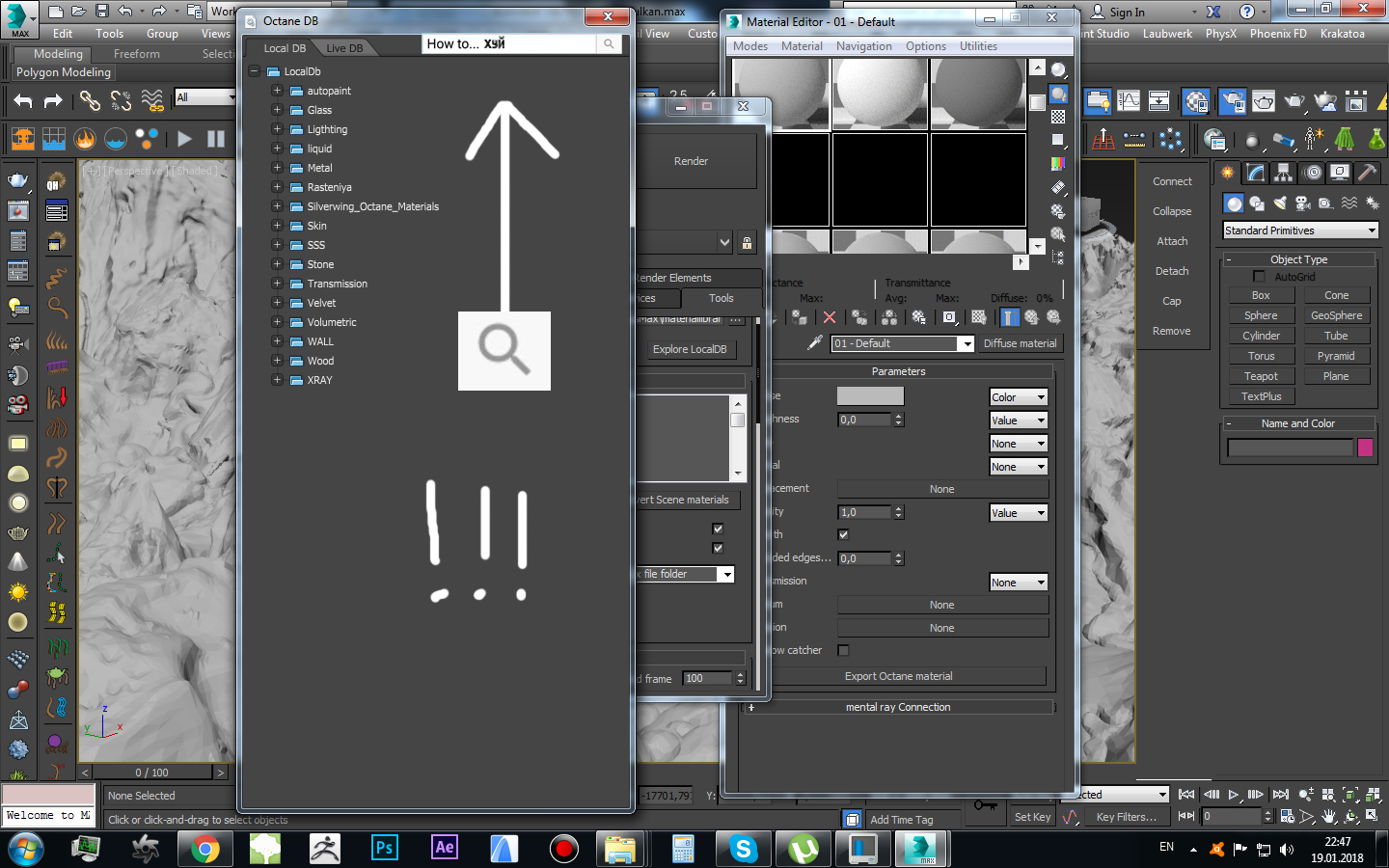
Task: Click the 0 / 100 time slider
Action: point(152,773)
